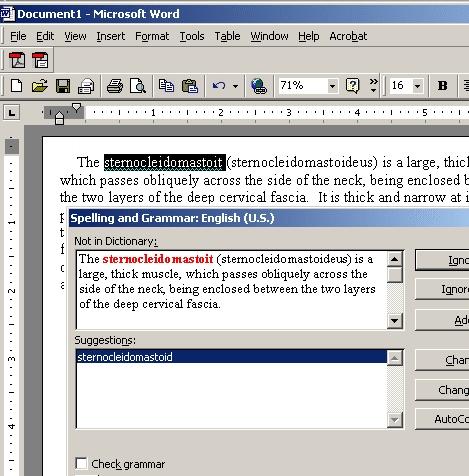The image size is (469, 476).
Task: Open the Edit menu
Action: (x=45, y=36)
